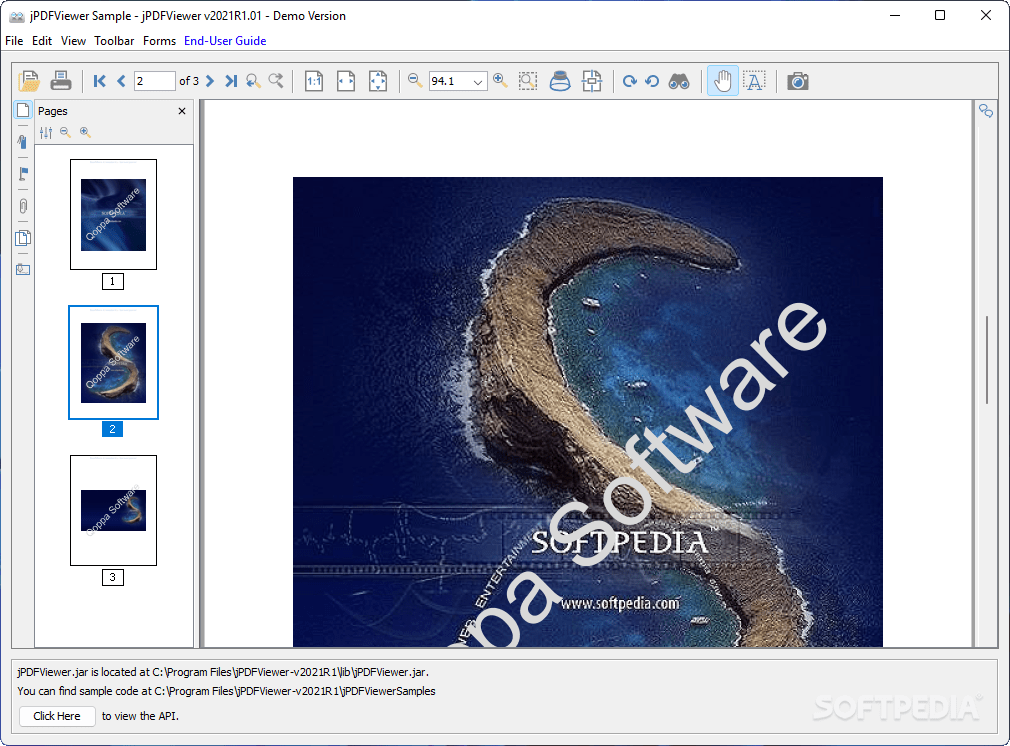This screenshot has height=746, width=1010.
Task: Open search with the binoculars icon
Action: tap(679, 81)
